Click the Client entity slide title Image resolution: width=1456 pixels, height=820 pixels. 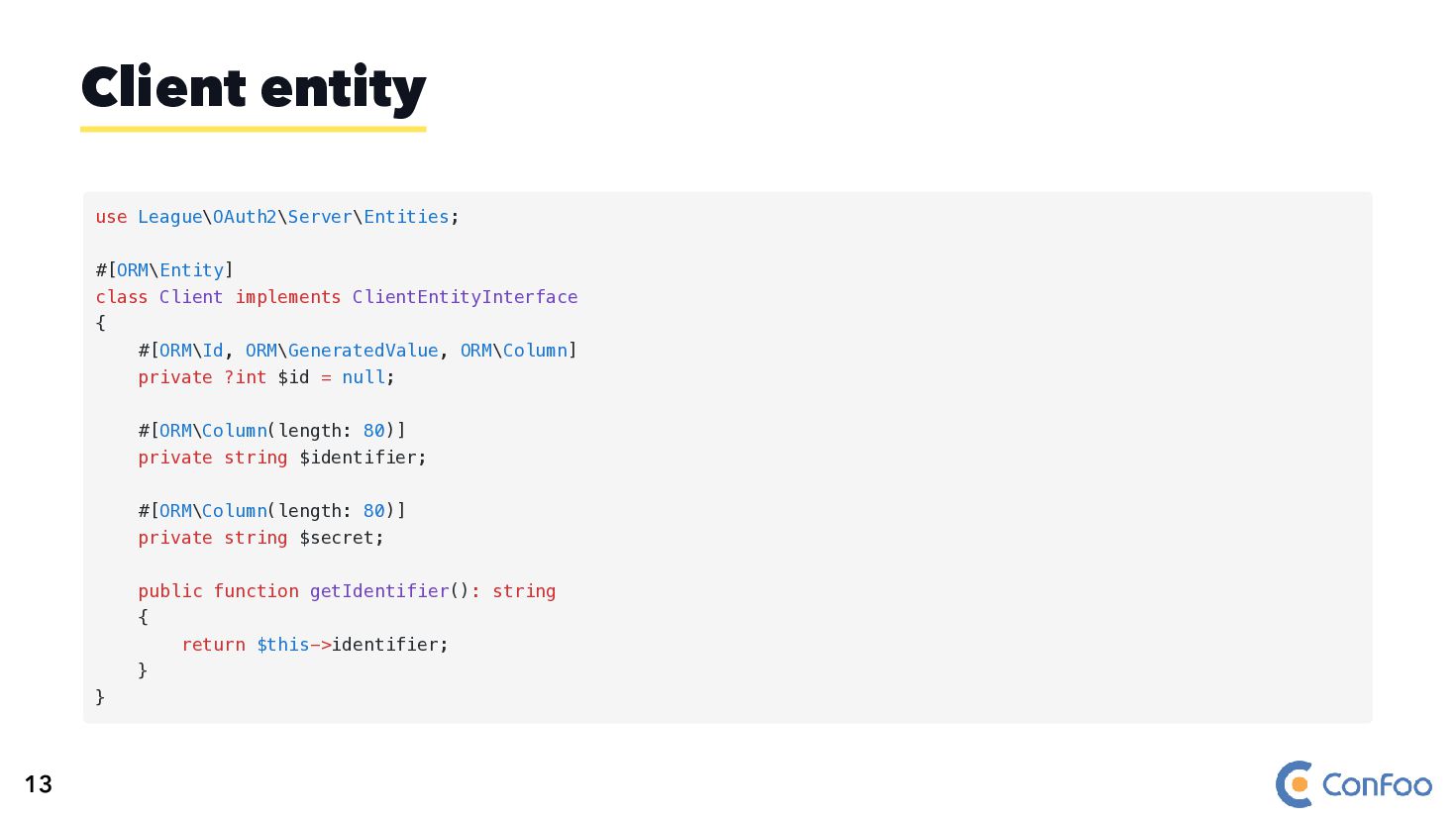click(254, 88)
